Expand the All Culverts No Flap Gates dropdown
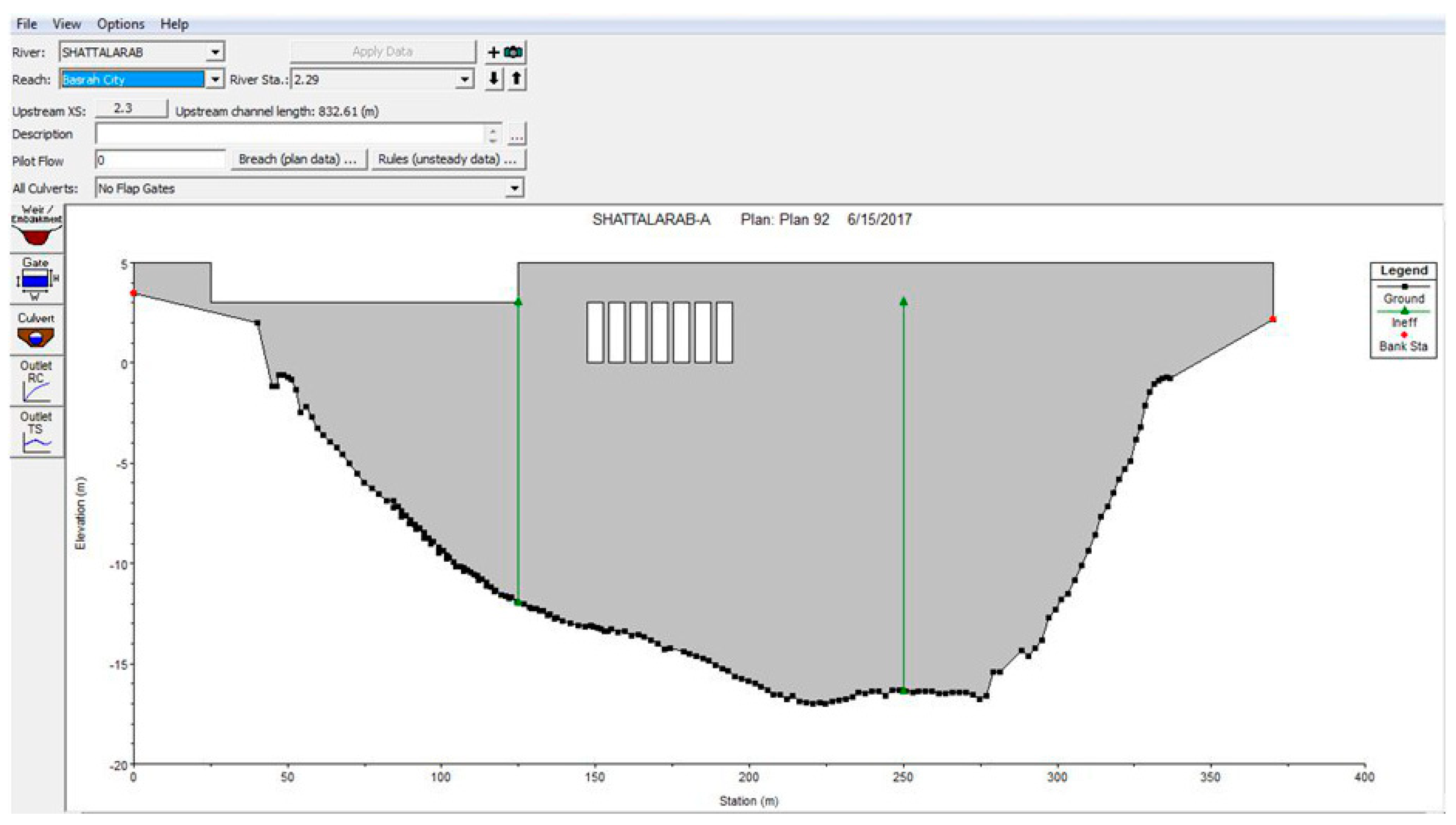 [514, 188]
